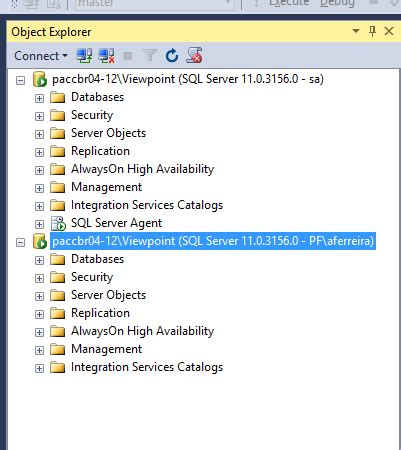401x450 pixels.
Task: Toggle the Object Explorer auto-hide pin
Action: (372, 31)
